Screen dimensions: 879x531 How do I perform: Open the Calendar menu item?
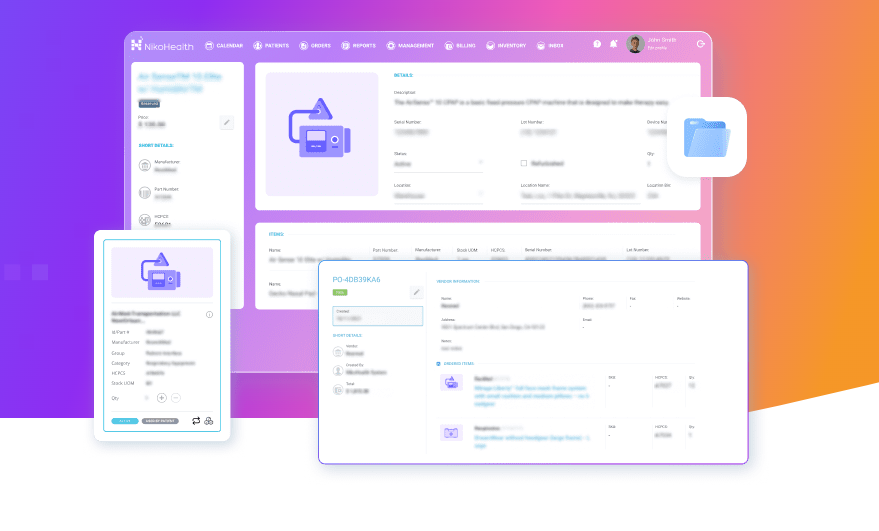click(x=224, y=45)
